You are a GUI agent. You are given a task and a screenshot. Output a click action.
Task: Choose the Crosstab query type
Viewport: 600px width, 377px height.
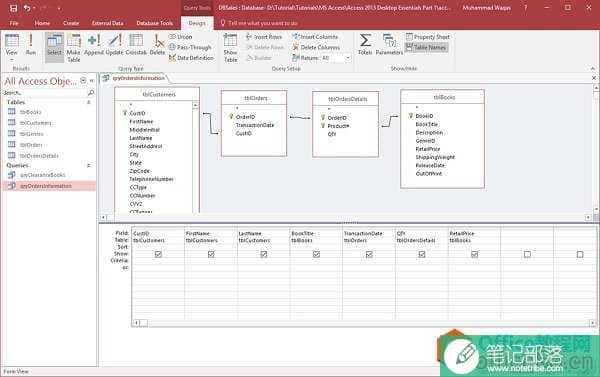[136, 44]
